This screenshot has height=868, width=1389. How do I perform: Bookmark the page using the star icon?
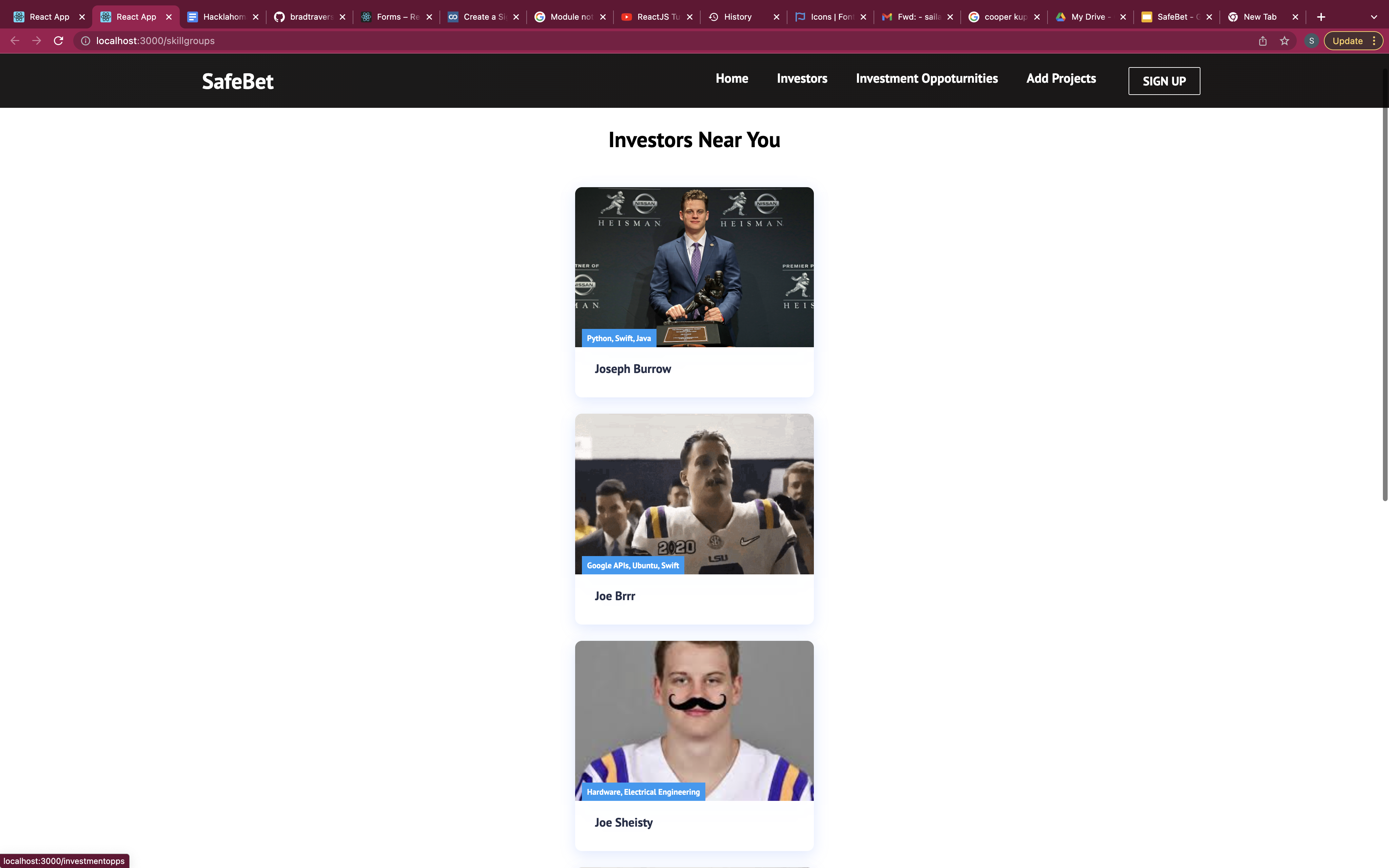(x=1285, y=41)
